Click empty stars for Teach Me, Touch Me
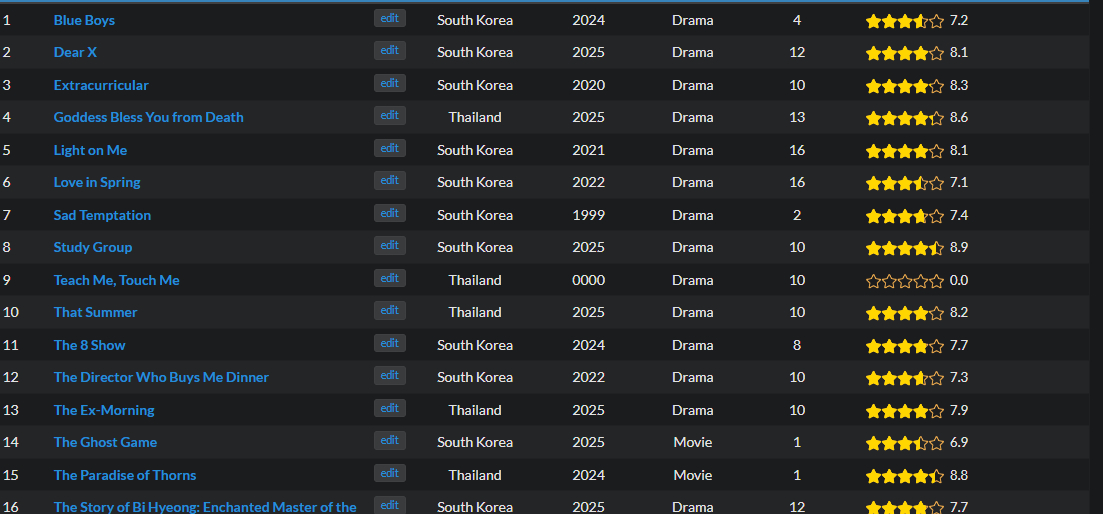 point(904,281)
